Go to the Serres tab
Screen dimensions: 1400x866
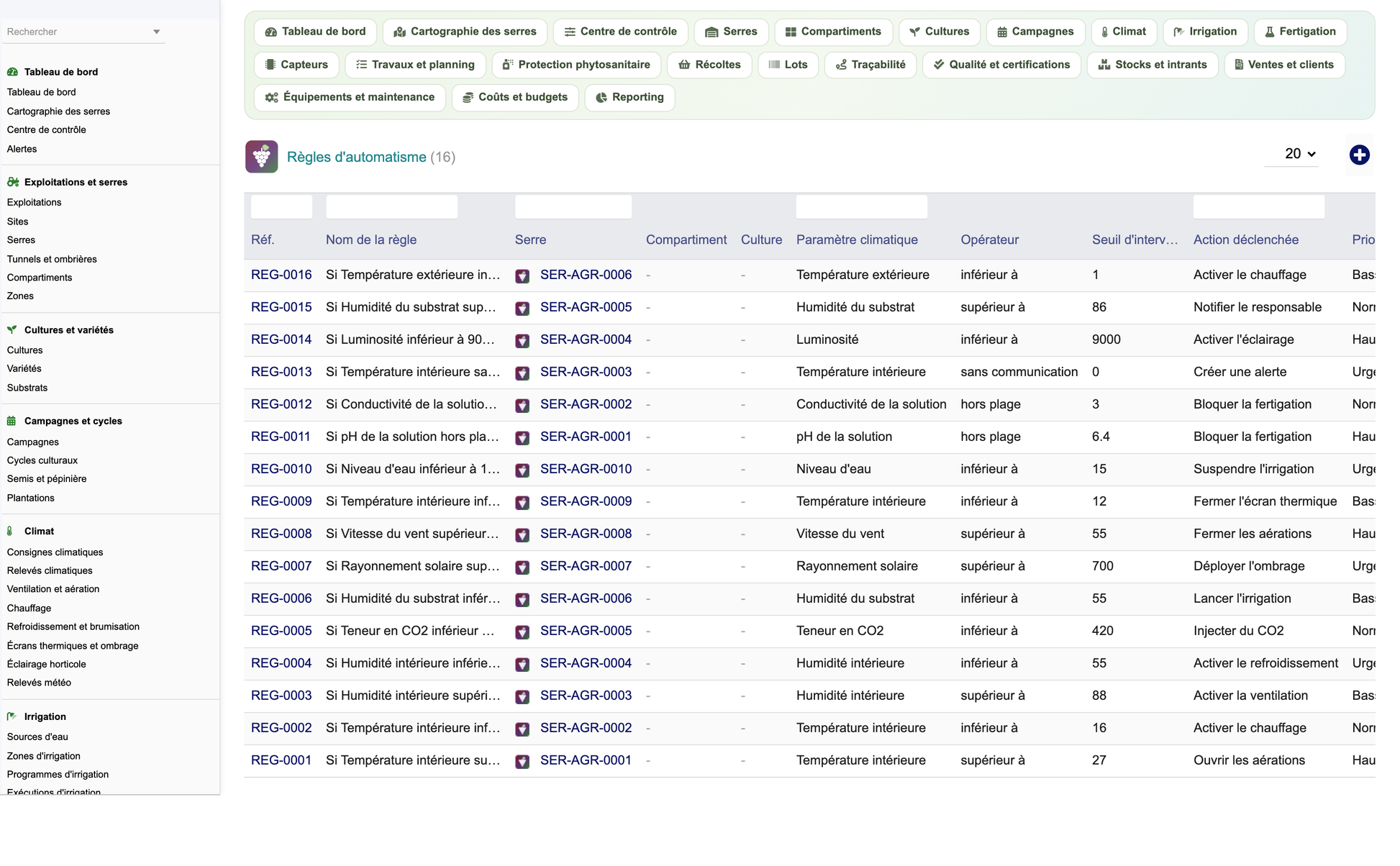click(731, 32)
